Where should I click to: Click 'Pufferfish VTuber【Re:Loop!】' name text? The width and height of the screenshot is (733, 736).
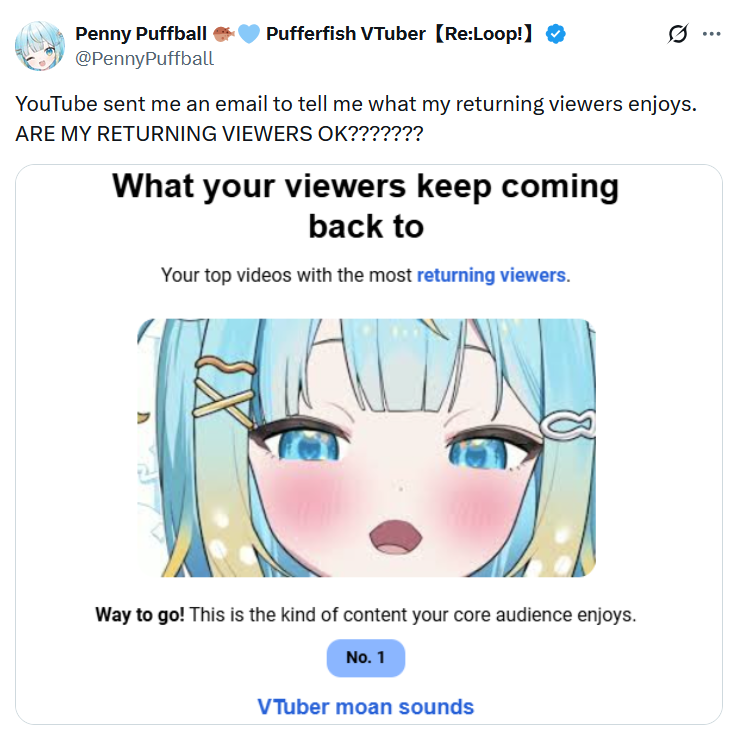(x=401, y=34)
